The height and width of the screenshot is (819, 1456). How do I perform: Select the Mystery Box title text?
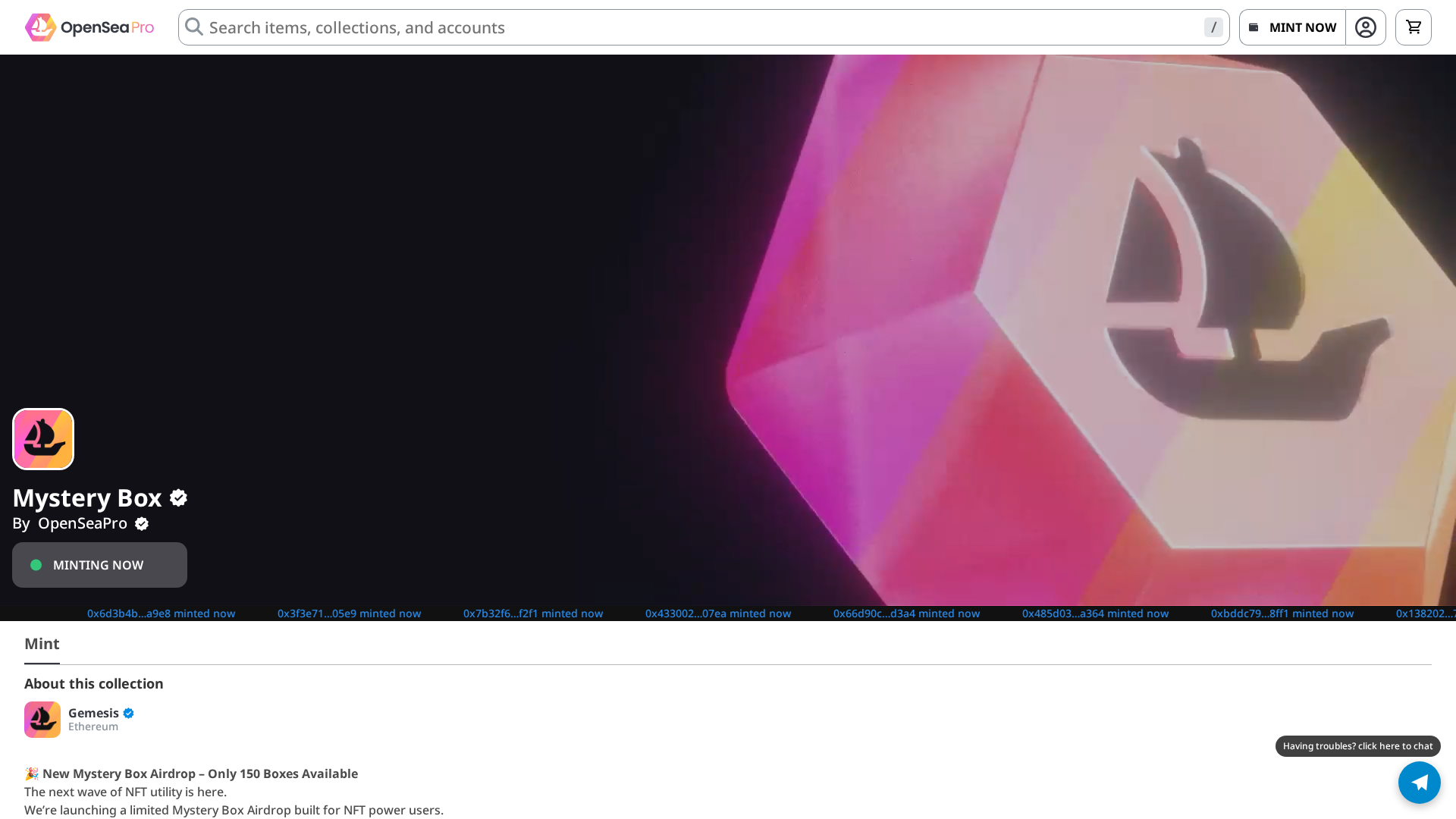(x=87, y=497)
